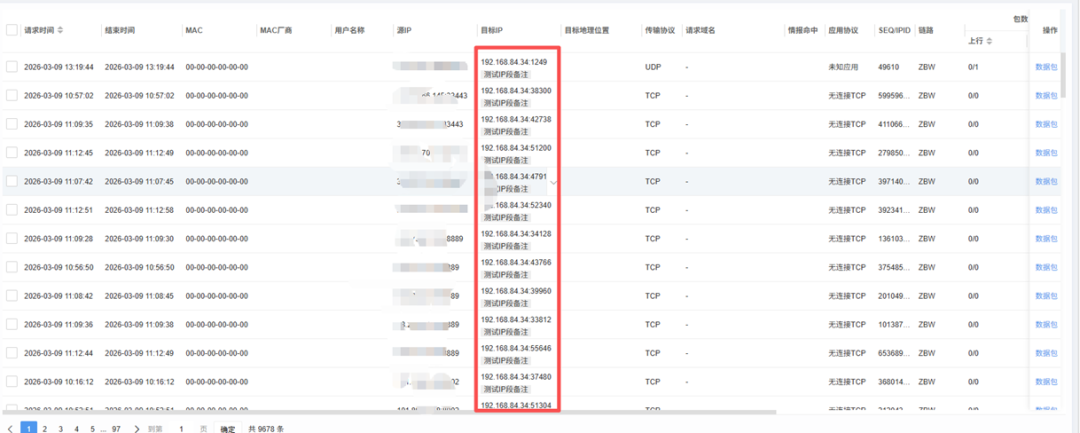Screen dimensions: 1080x433
Task: Confirm page jump with 确定 button
Action: click(227, 428)
